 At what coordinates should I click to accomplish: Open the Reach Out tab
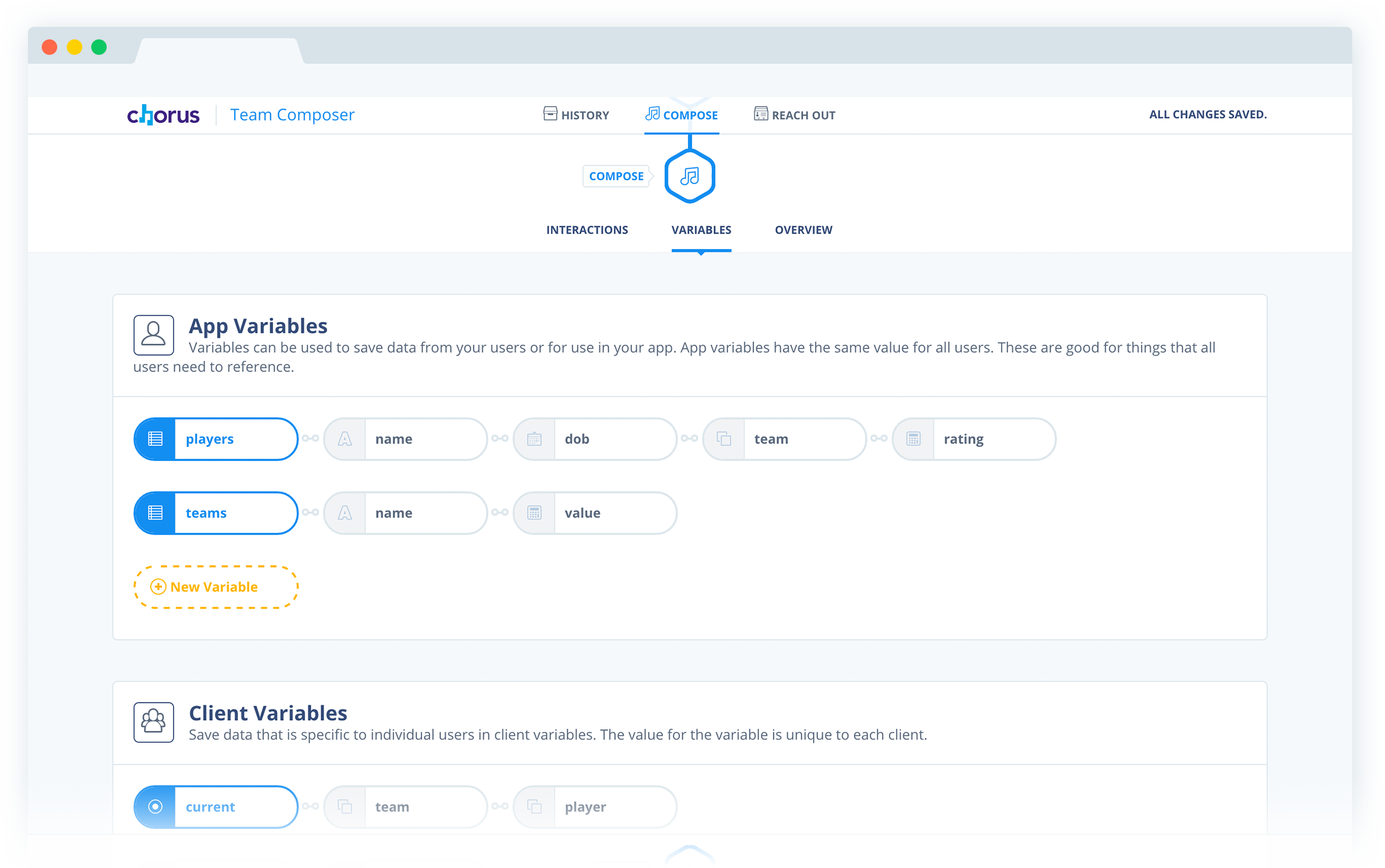pos(794,114)
